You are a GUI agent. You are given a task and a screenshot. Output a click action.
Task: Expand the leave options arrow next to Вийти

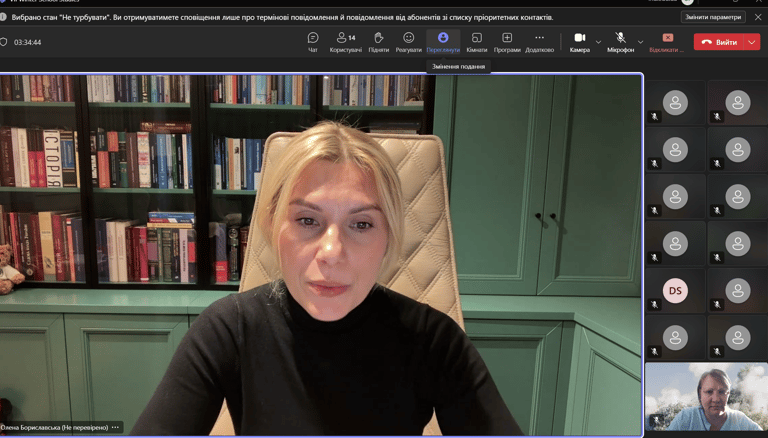[x=752, y=42]
